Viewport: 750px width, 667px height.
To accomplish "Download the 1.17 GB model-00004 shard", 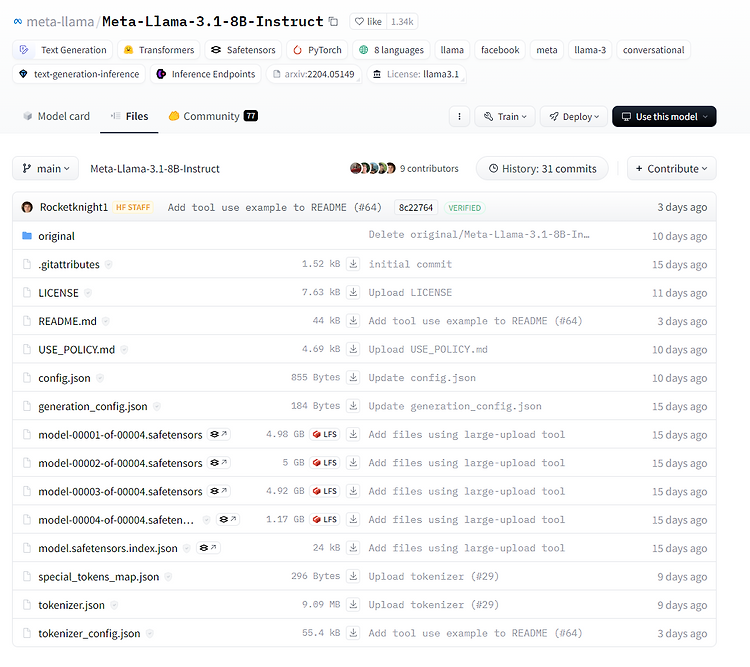I will (x=353, y=519).
